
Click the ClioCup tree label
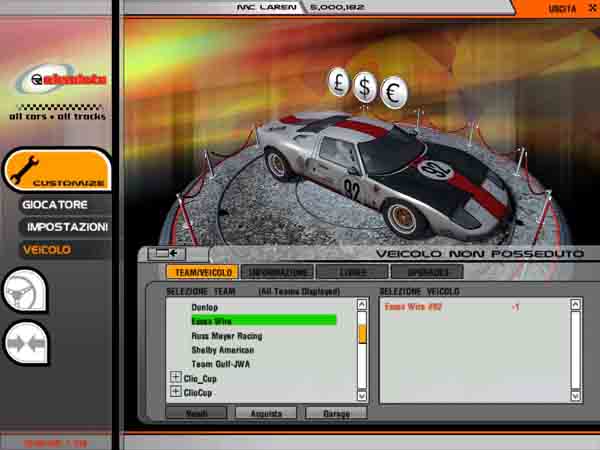point(198,393)
